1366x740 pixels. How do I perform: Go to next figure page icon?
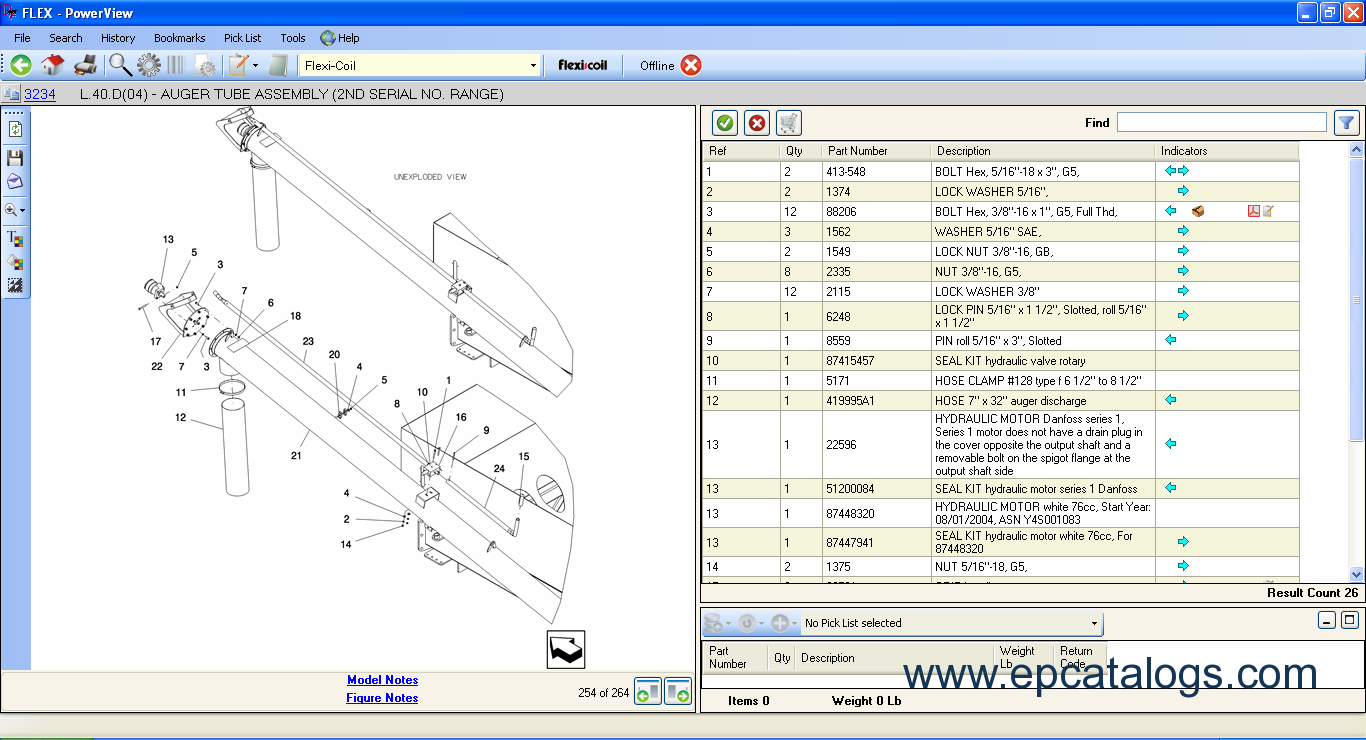click(678, 692)
